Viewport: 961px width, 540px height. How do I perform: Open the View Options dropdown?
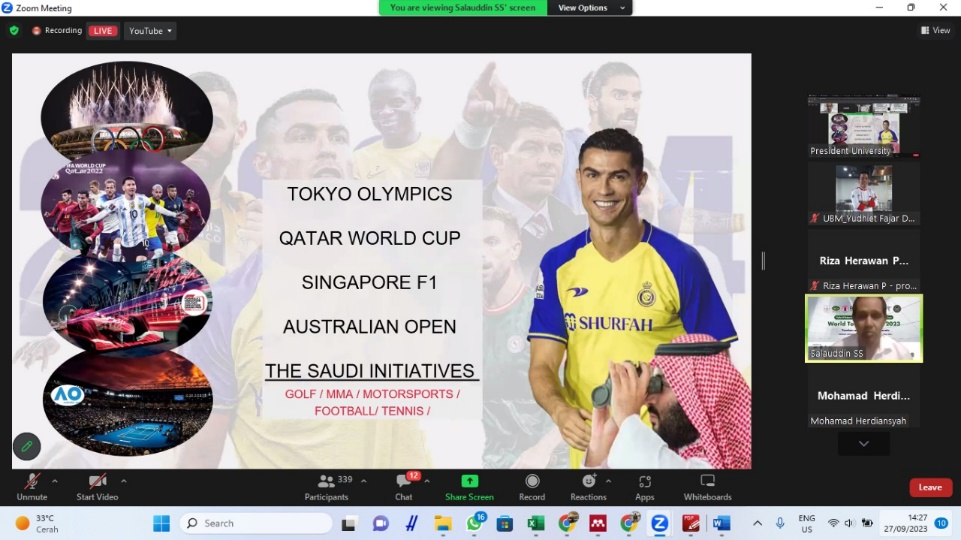pos(591,8)
